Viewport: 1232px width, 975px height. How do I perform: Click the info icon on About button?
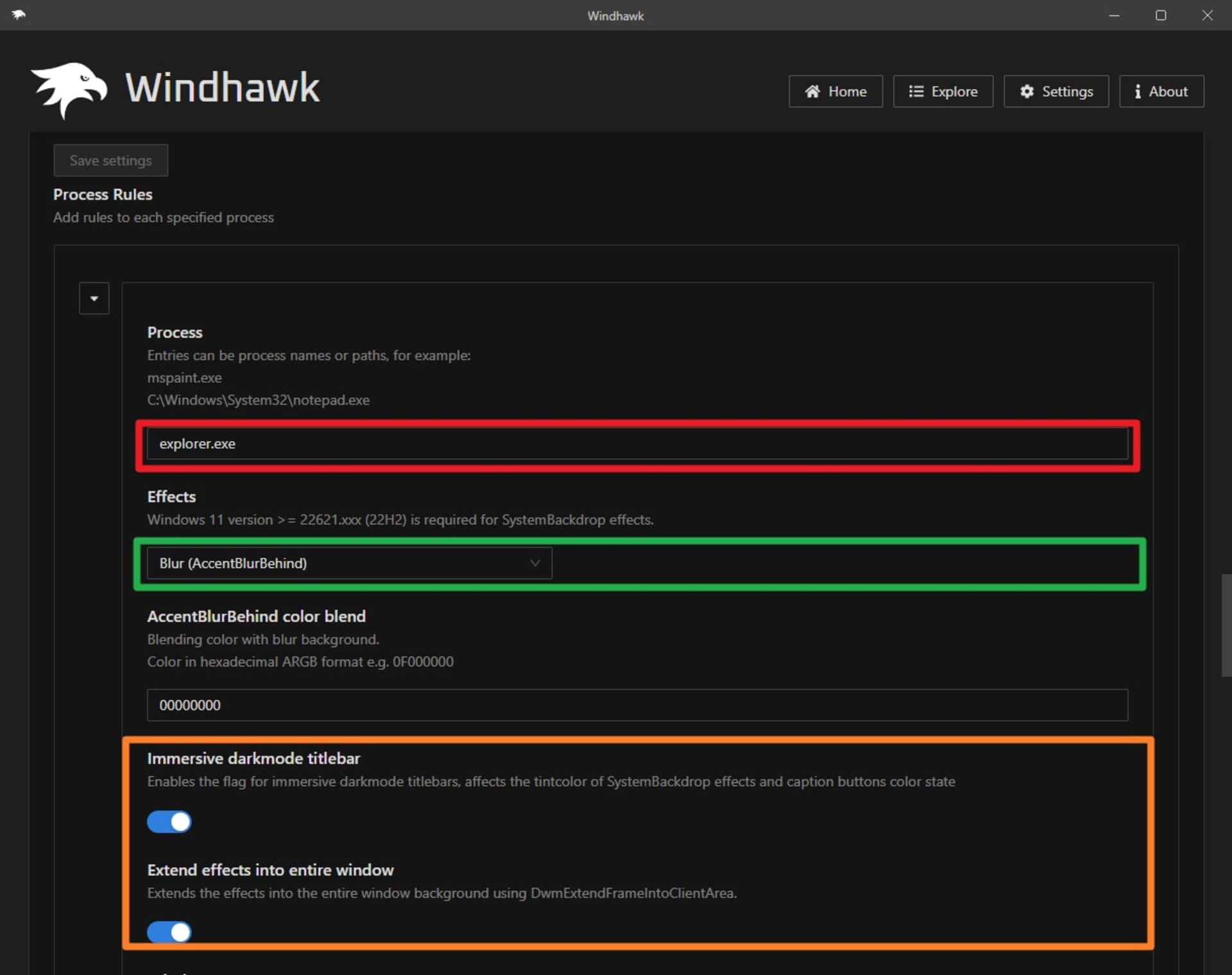coord(1137,91)
